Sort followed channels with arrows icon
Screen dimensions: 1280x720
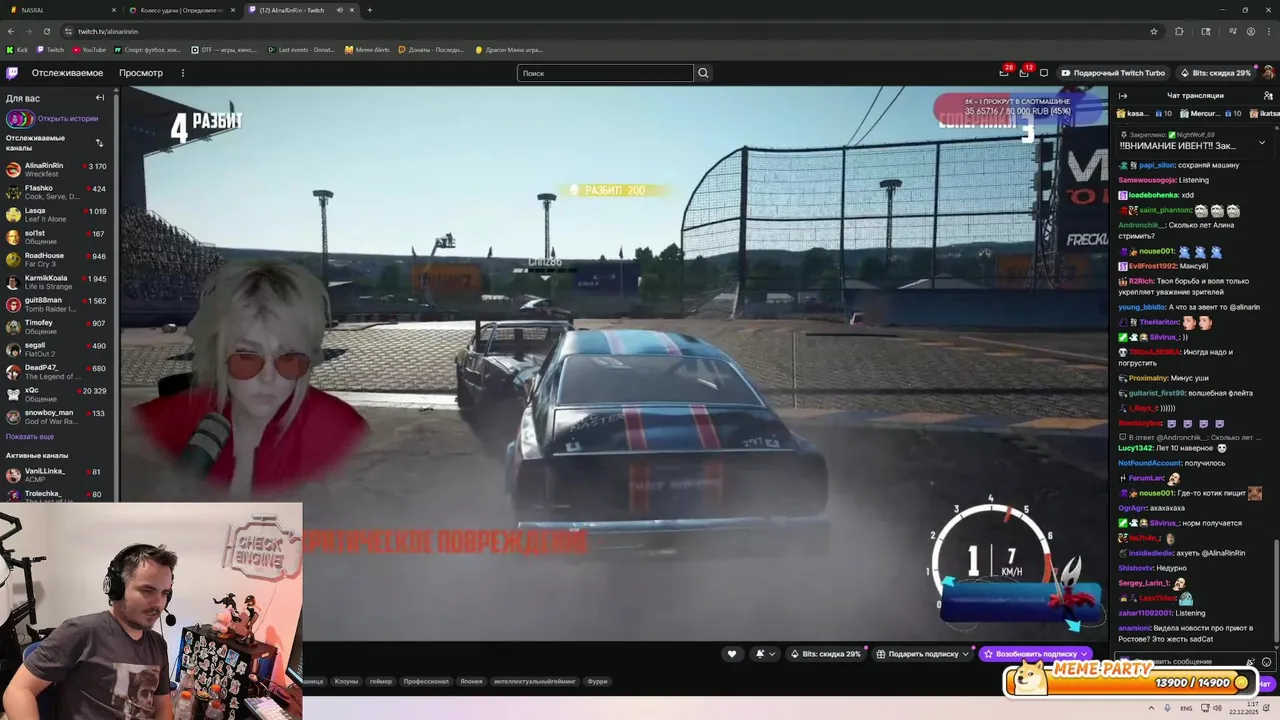coord(99,143)
